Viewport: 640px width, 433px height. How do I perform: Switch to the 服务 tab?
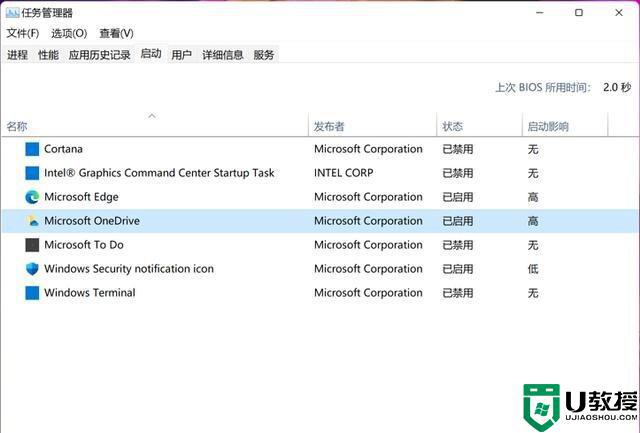click(x=264, y=55)
